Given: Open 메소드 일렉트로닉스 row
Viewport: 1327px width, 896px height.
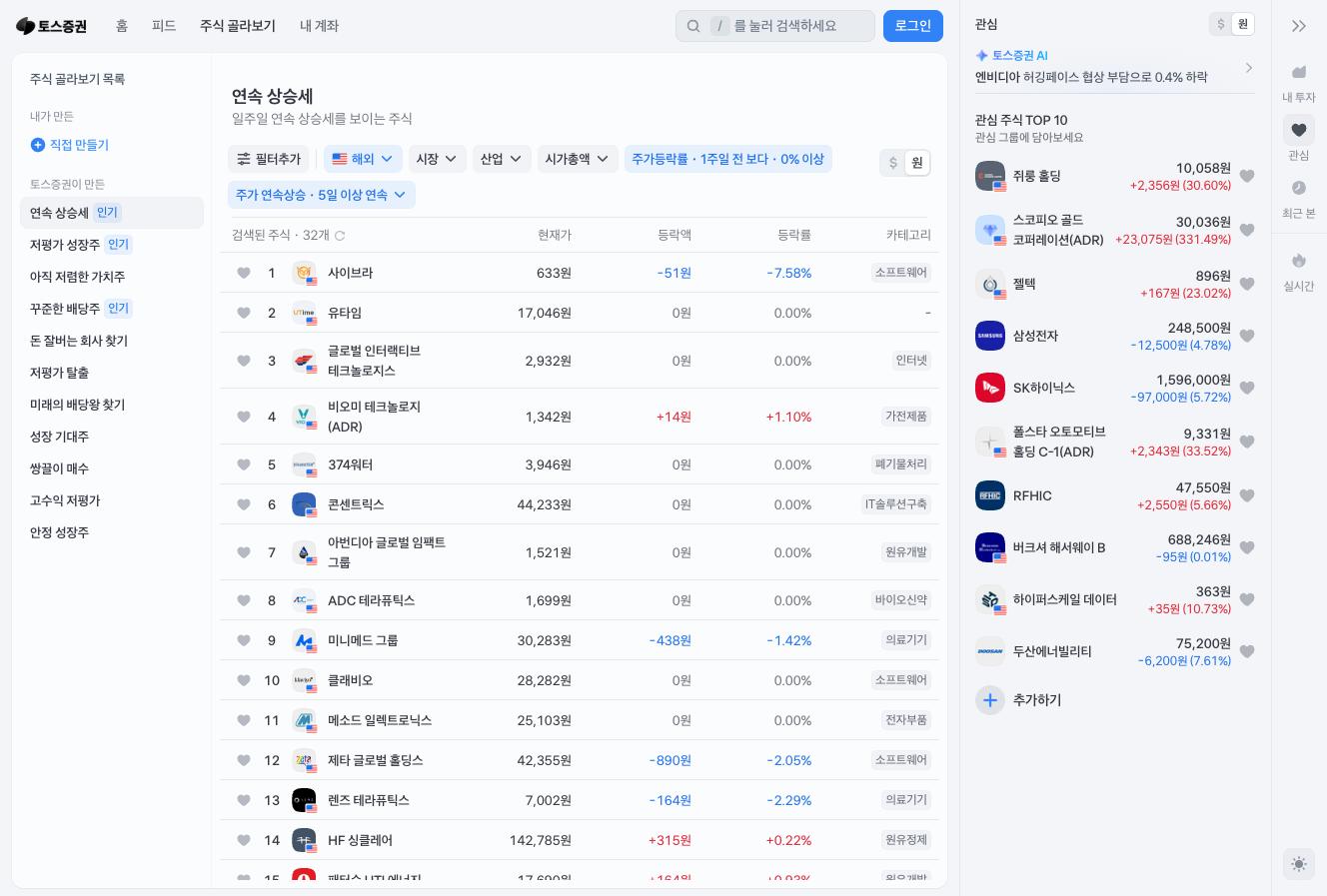Looking at the screenshot, I should coord(580,720).
